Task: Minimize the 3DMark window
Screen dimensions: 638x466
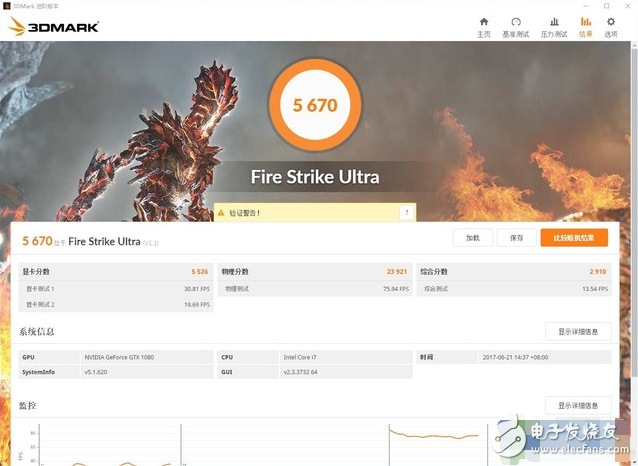Action: (x=585, y=6)
